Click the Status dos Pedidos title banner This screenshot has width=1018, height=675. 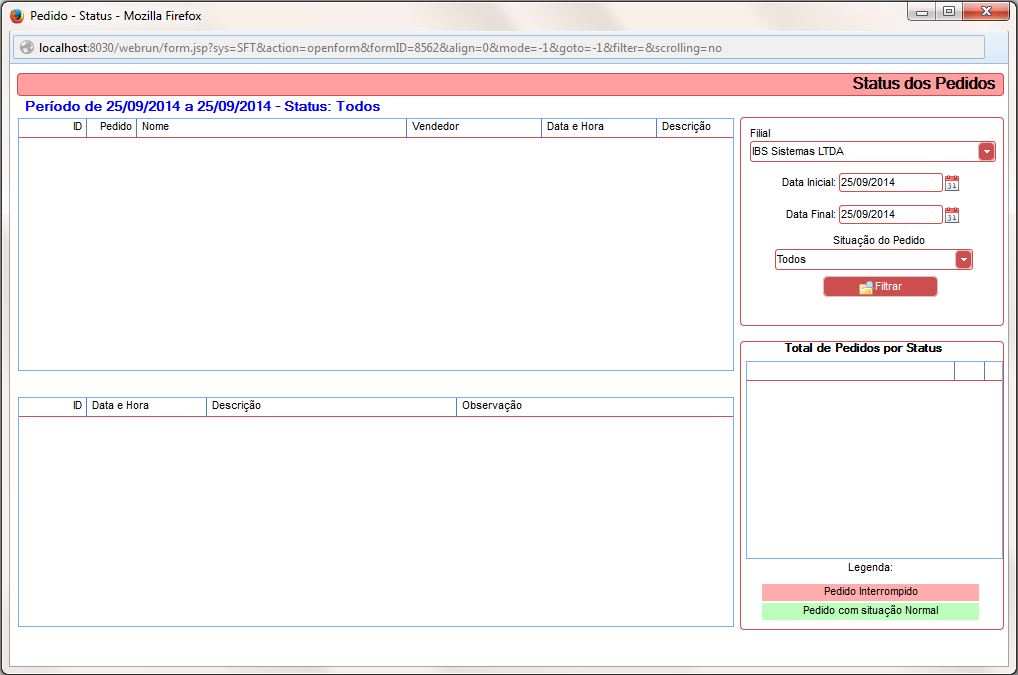click(x=510, y=84)
